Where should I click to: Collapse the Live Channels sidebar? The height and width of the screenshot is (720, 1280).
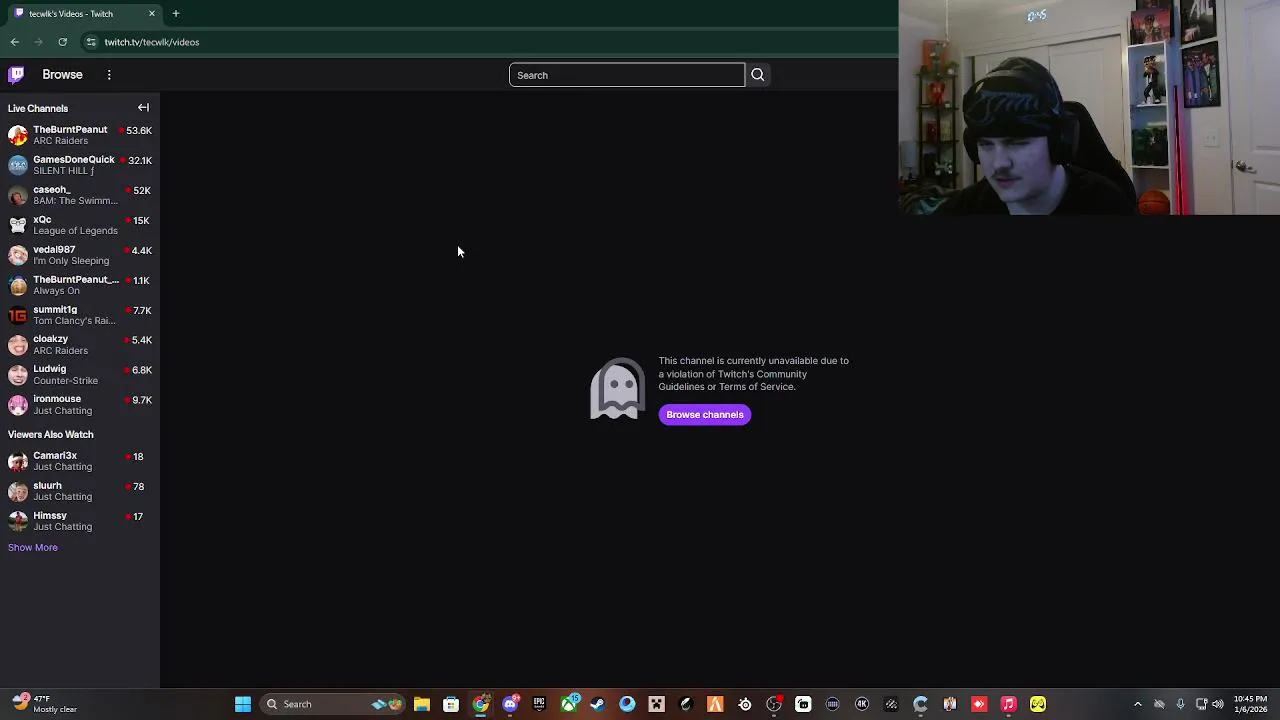tap(143, 108)
